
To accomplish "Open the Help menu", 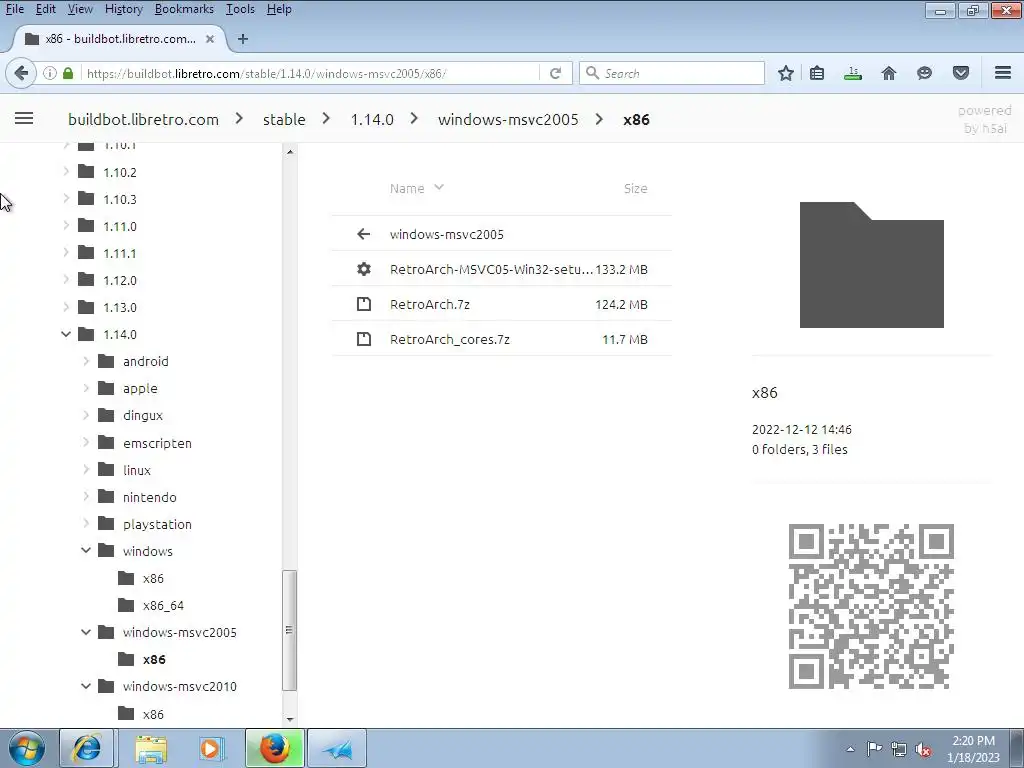I will pyautogui.click(x=279, y=9).
